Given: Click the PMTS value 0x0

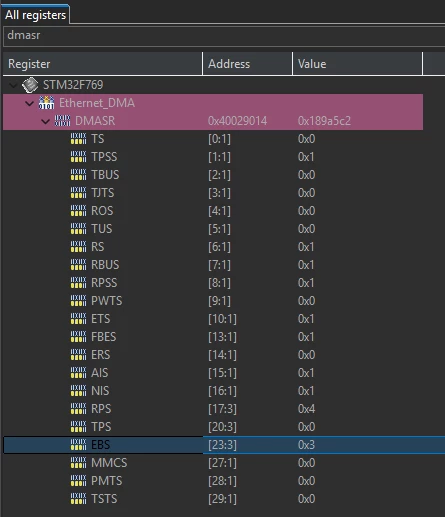Looking at the screenshot, I should pyautogui.click(x=306, y=481).
